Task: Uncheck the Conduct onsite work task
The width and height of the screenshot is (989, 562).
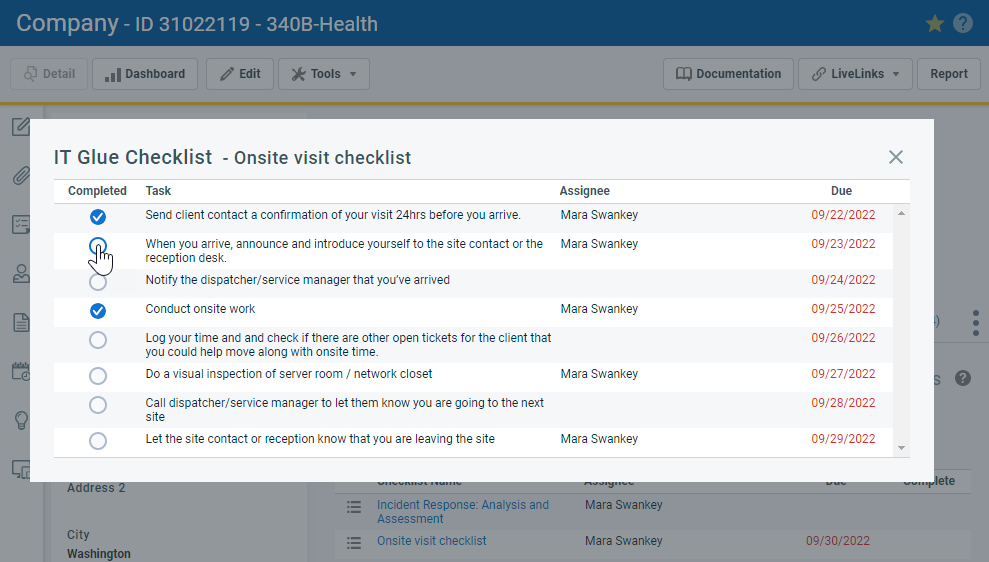Action: 98,310
